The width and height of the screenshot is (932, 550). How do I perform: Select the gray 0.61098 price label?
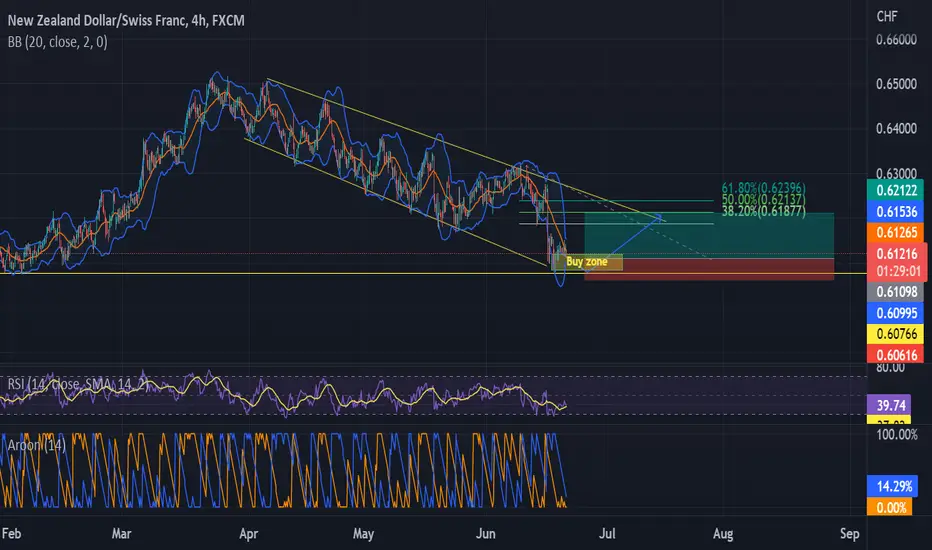pyautogui.click(x=896, y=291)
